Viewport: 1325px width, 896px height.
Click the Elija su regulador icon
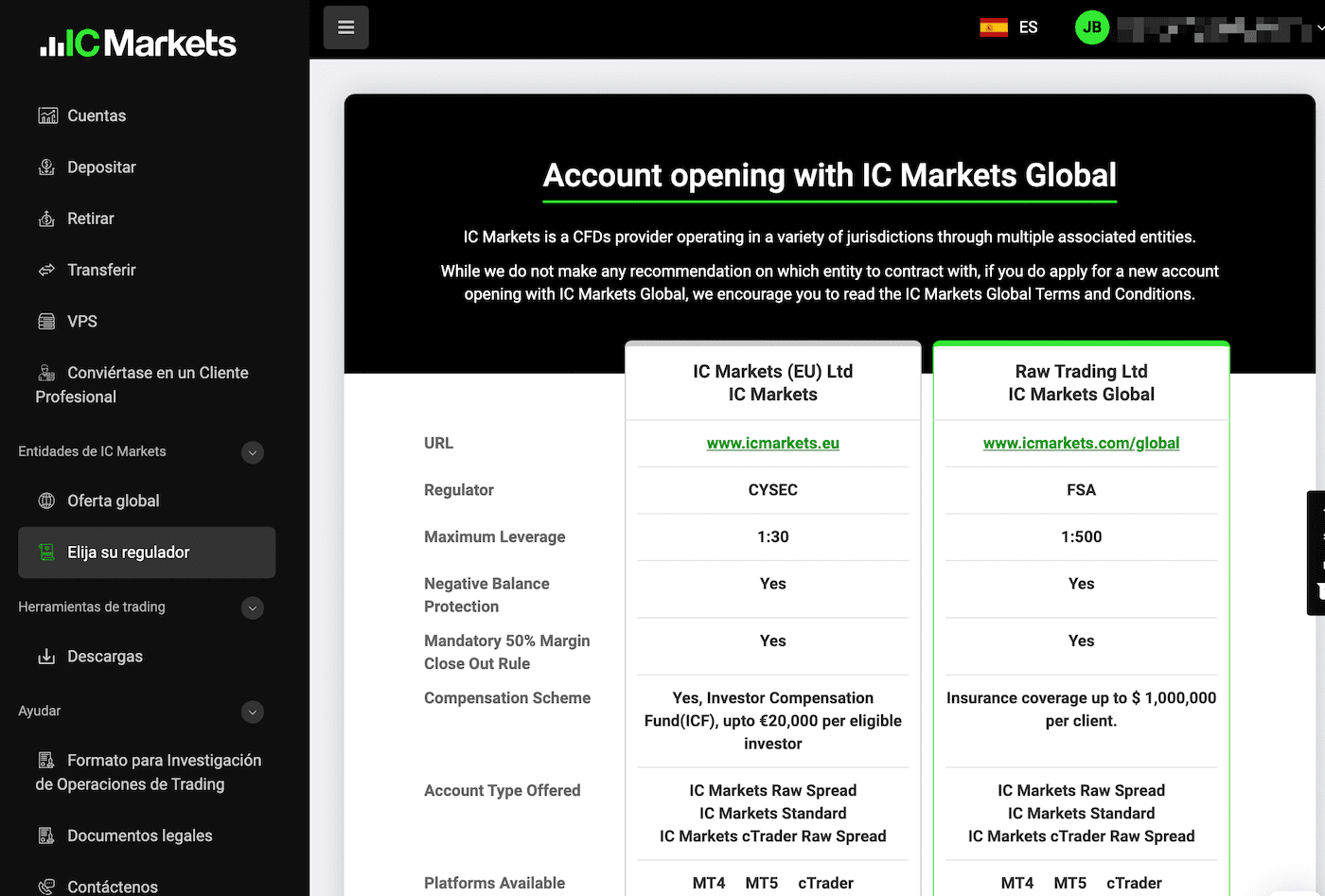click(46, 553)
